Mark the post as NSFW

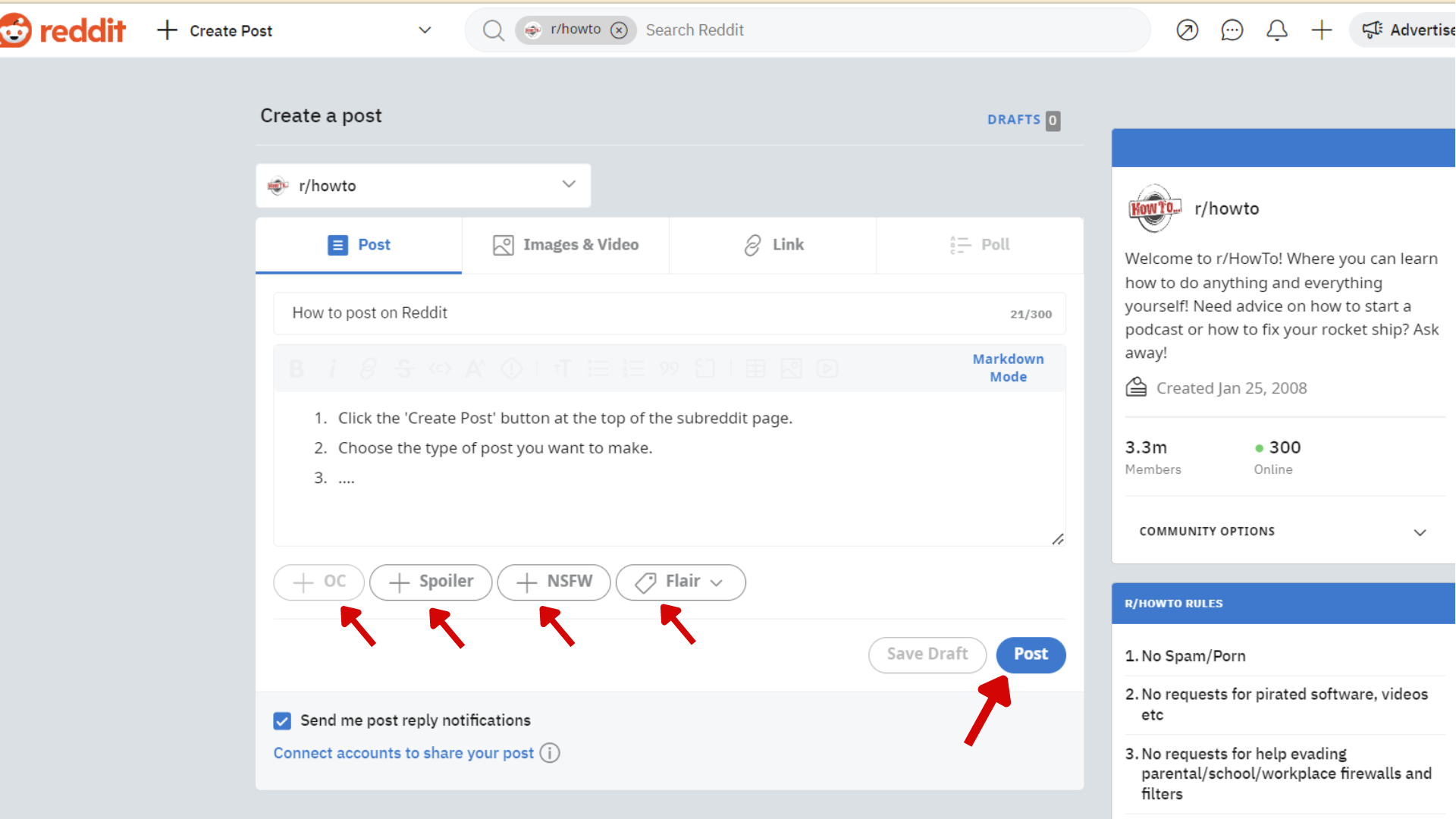coord(554,582)
